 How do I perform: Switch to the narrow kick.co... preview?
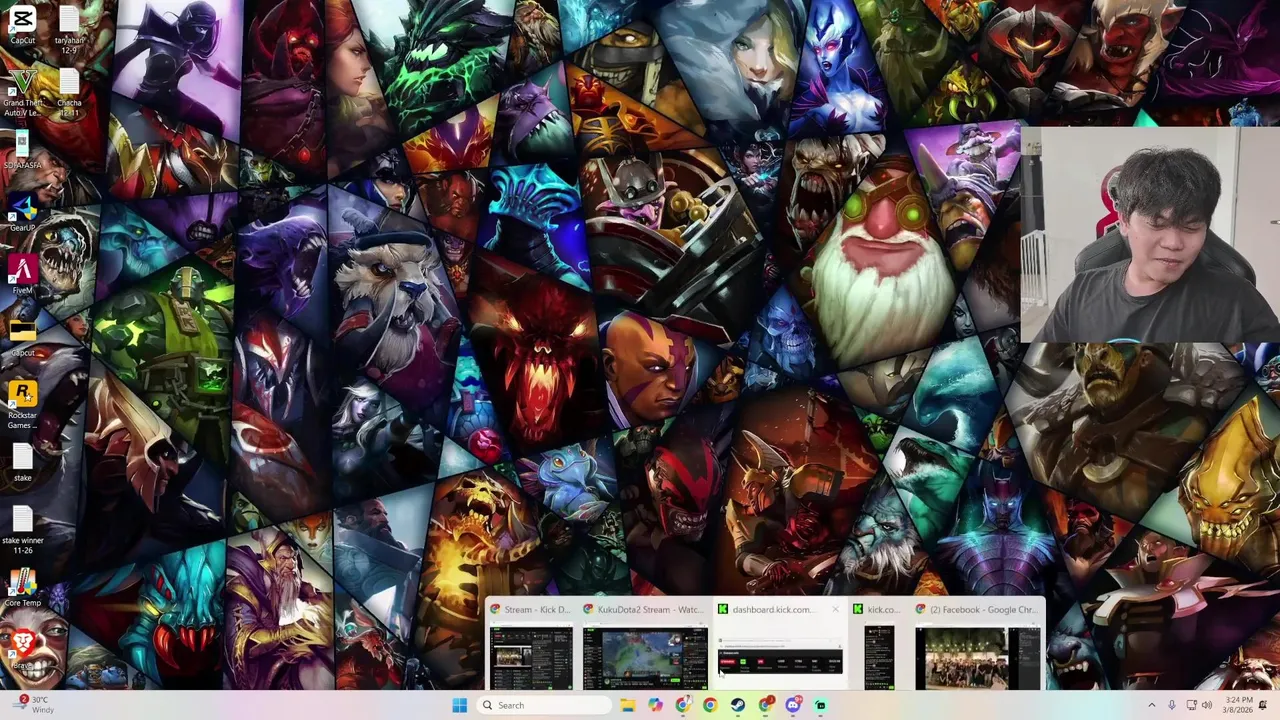pyautogui.click(x=879, y=646)
